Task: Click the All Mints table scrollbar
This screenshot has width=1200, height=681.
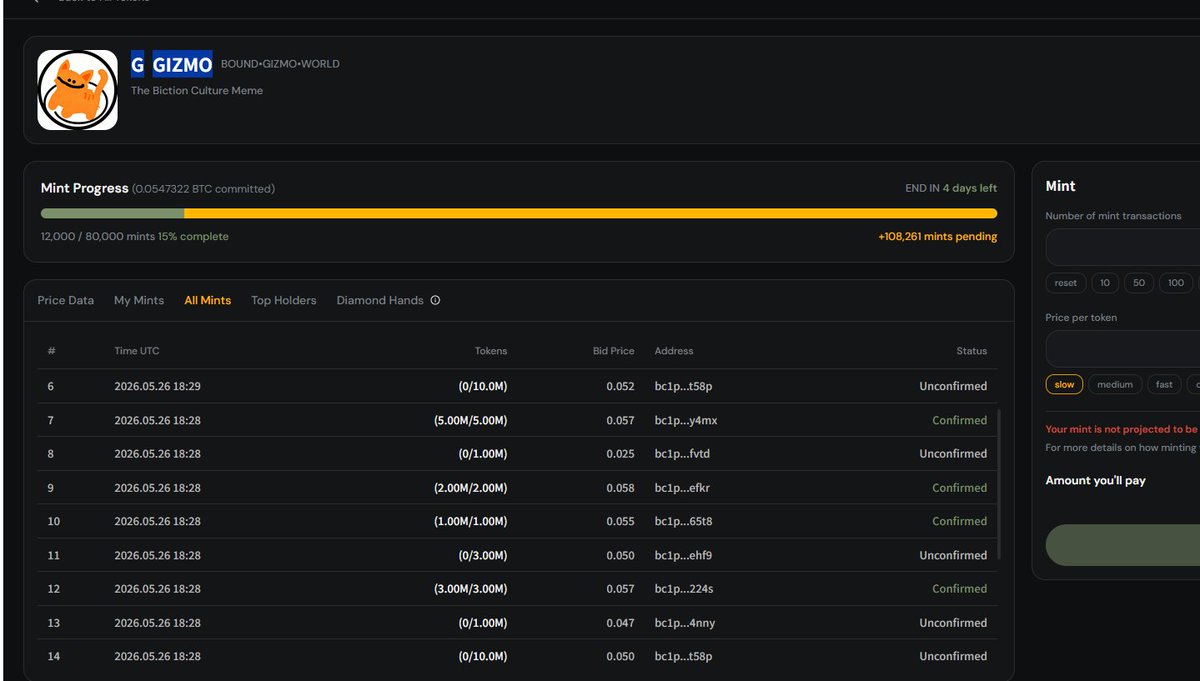Action: pyautogui.click(x=998, y=485)
